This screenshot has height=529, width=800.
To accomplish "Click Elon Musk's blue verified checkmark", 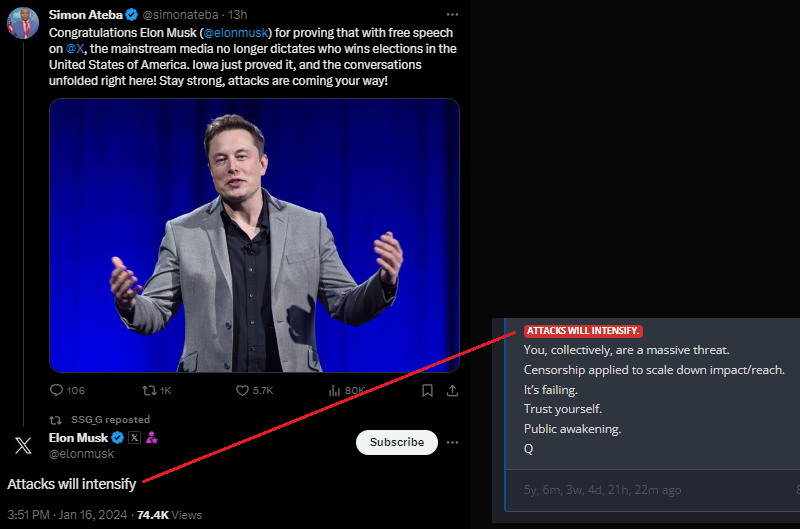I will 117,438.
